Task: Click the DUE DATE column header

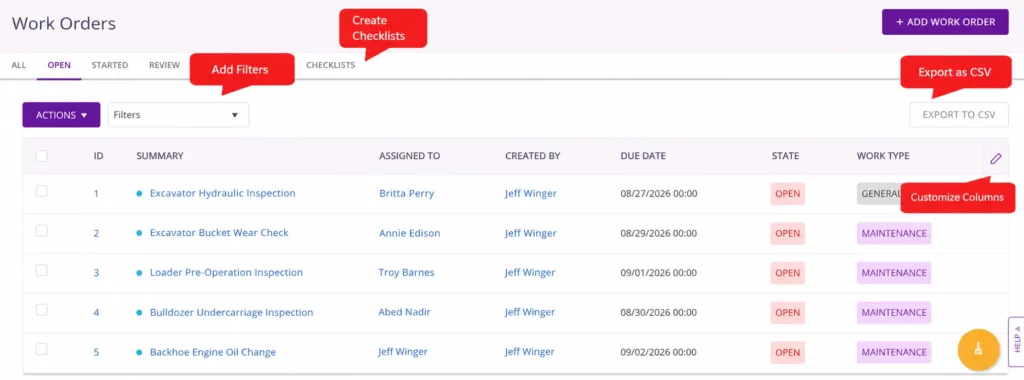Action: [x=643, y=156]
